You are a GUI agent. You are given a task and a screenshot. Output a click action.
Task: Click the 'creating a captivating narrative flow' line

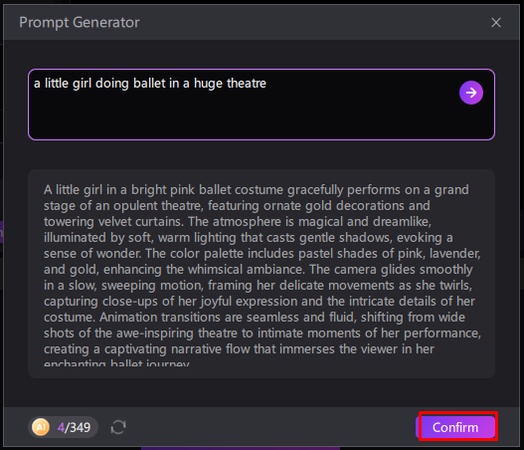239,349
